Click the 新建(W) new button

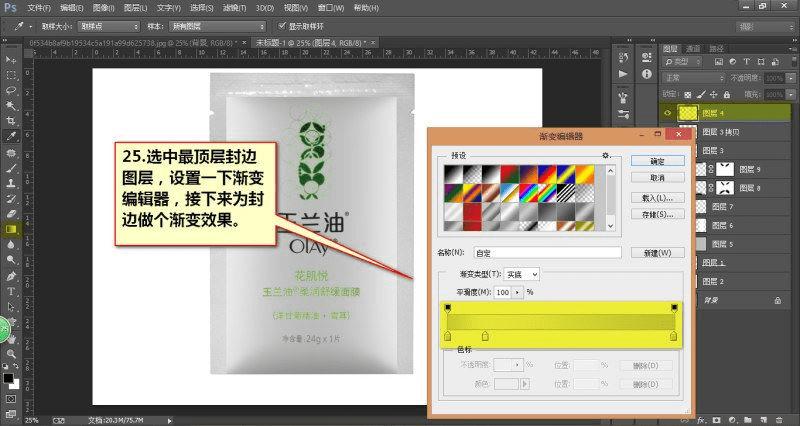[x=657, y=253]
